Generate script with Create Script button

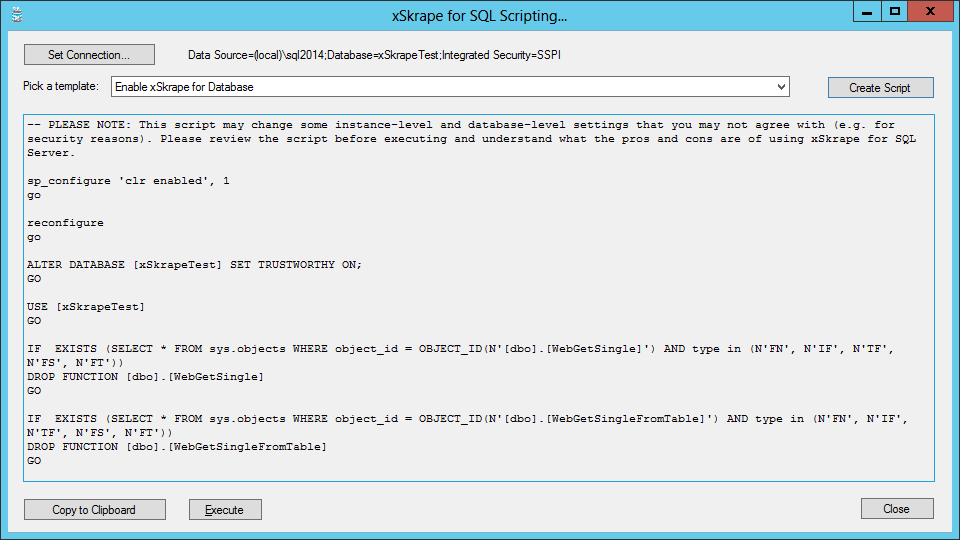tap(880, 88)
